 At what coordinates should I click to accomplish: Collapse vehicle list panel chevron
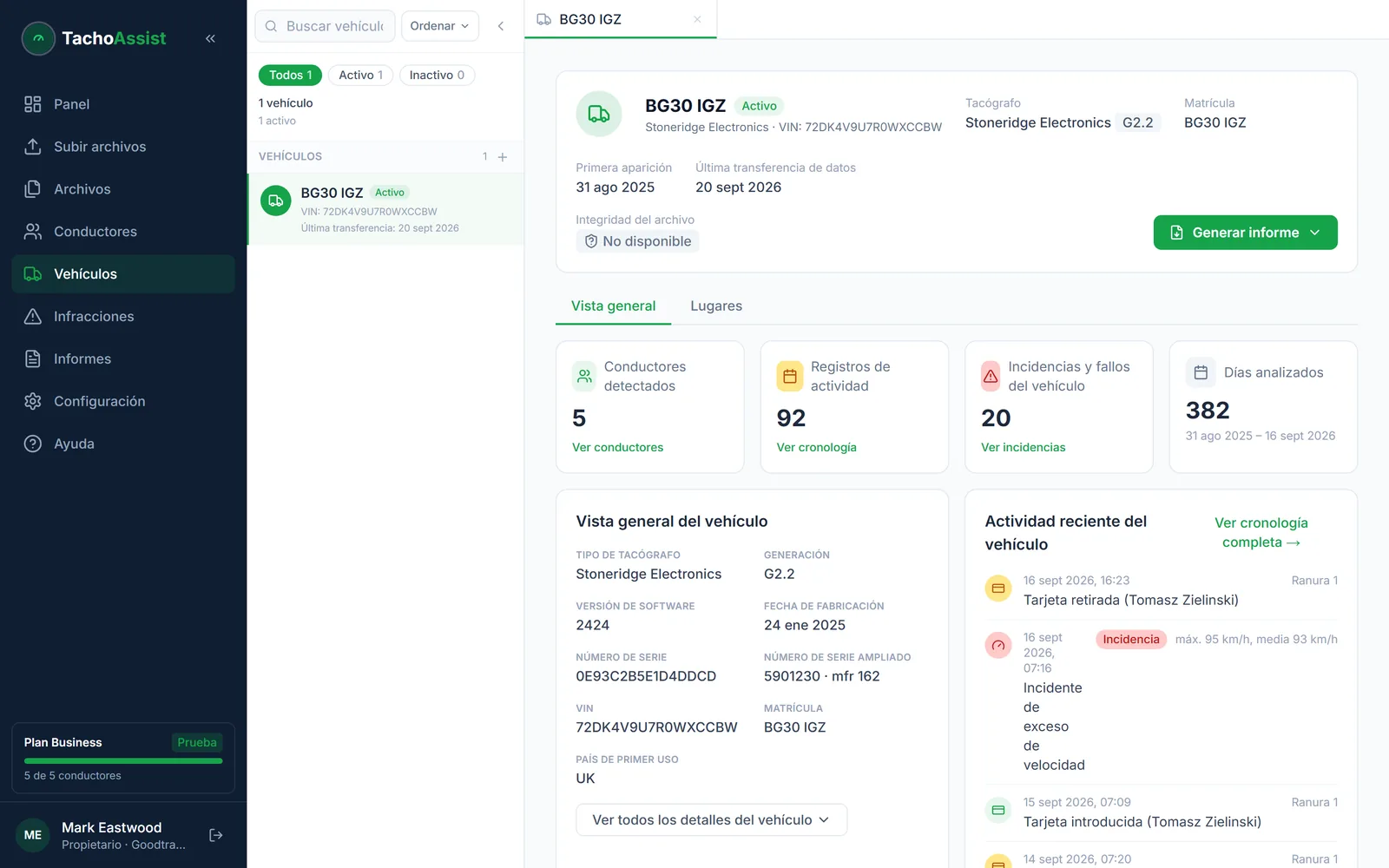(501, 26)
